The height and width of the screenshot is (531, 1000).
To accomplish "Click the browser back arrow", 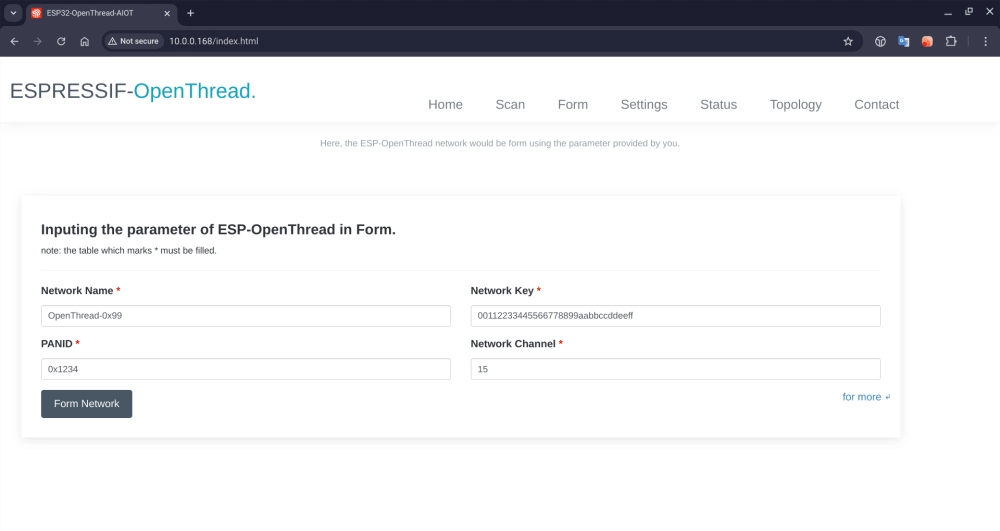I will [x=14, y=41].
